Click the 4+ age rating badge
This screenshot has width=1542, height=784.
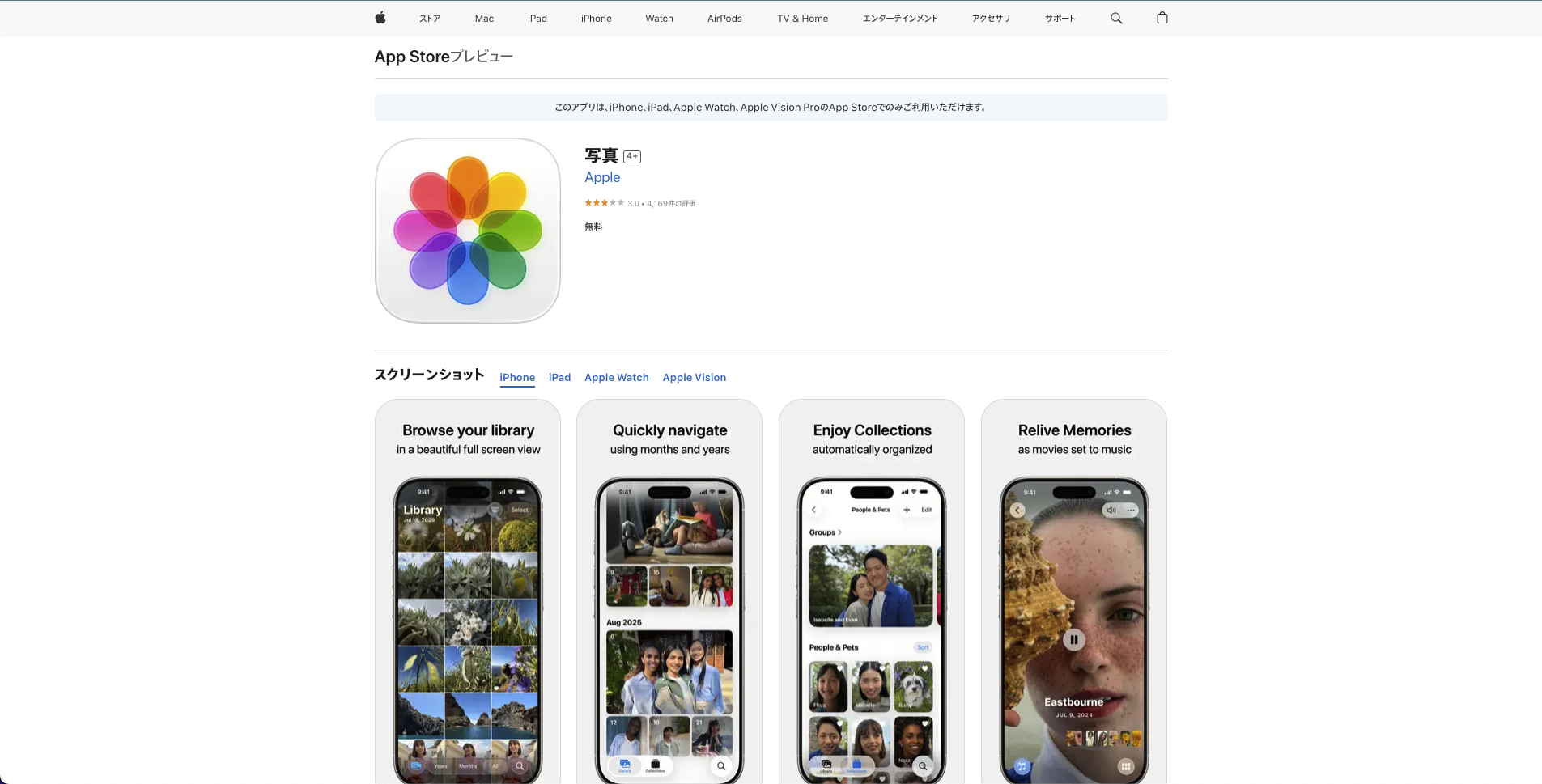632,157
